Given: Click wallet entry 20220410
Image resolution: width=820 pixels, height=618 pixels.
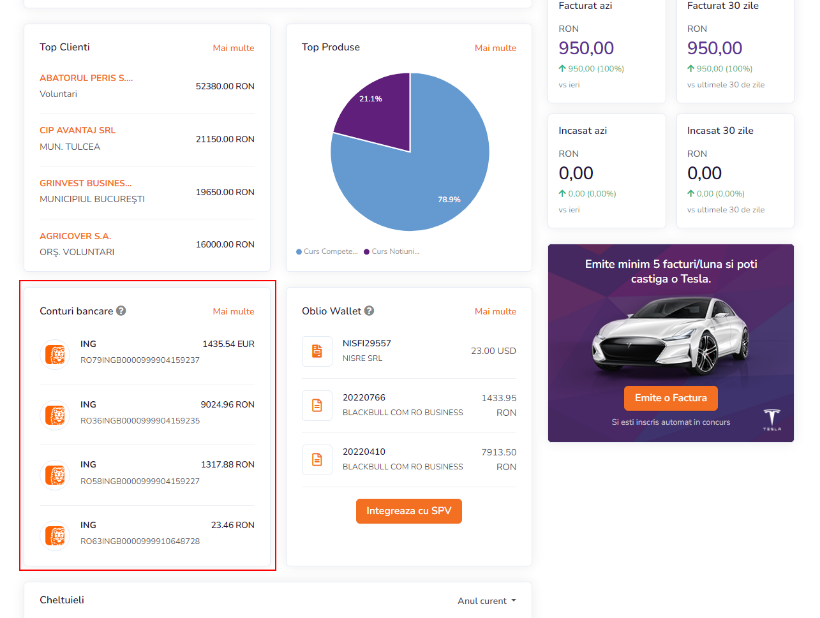Looking at the screenshot, I should 363,451.
